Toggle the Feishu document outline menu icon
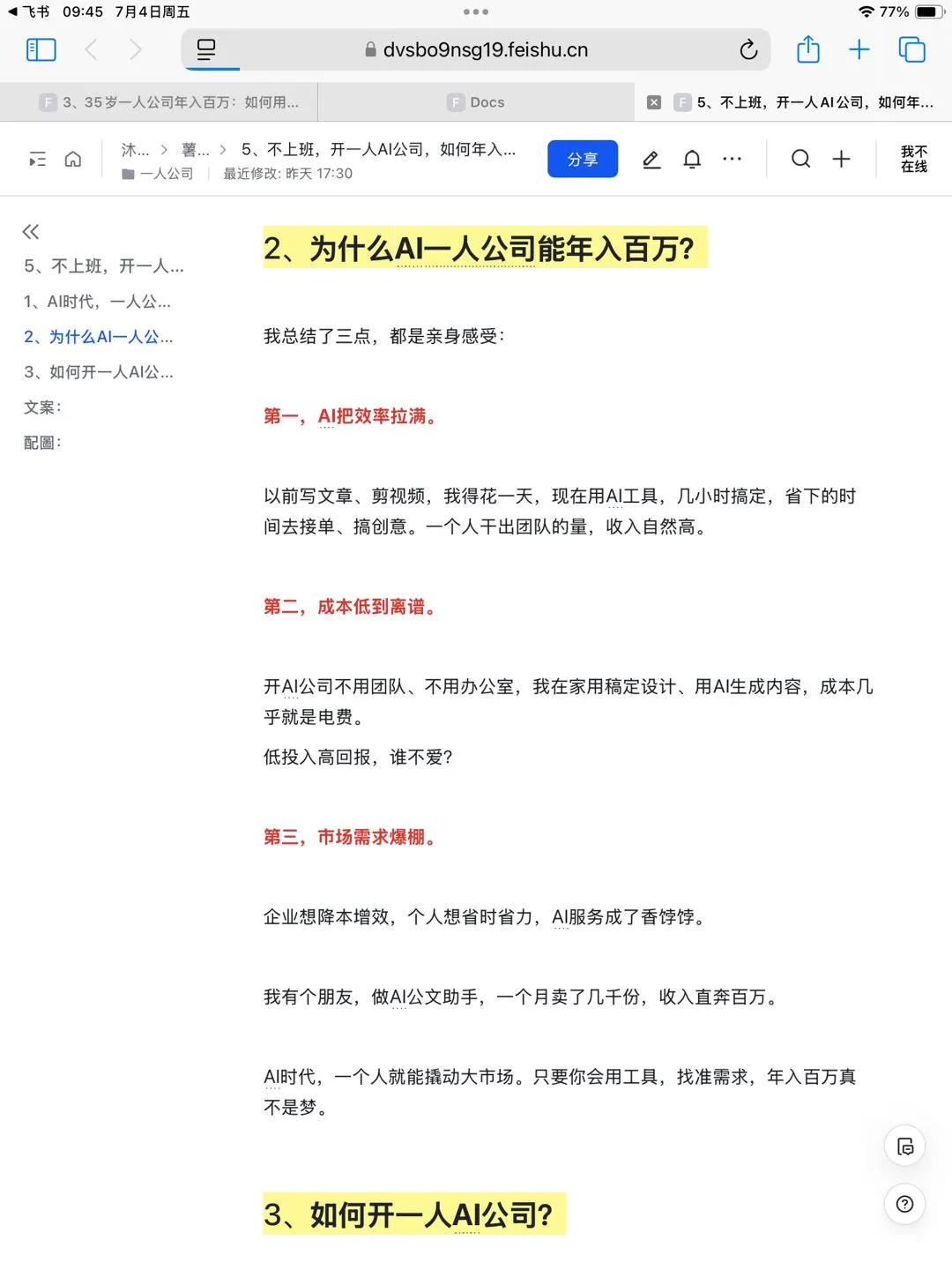This screenshot has width=952, height=1270. [37, 159]
